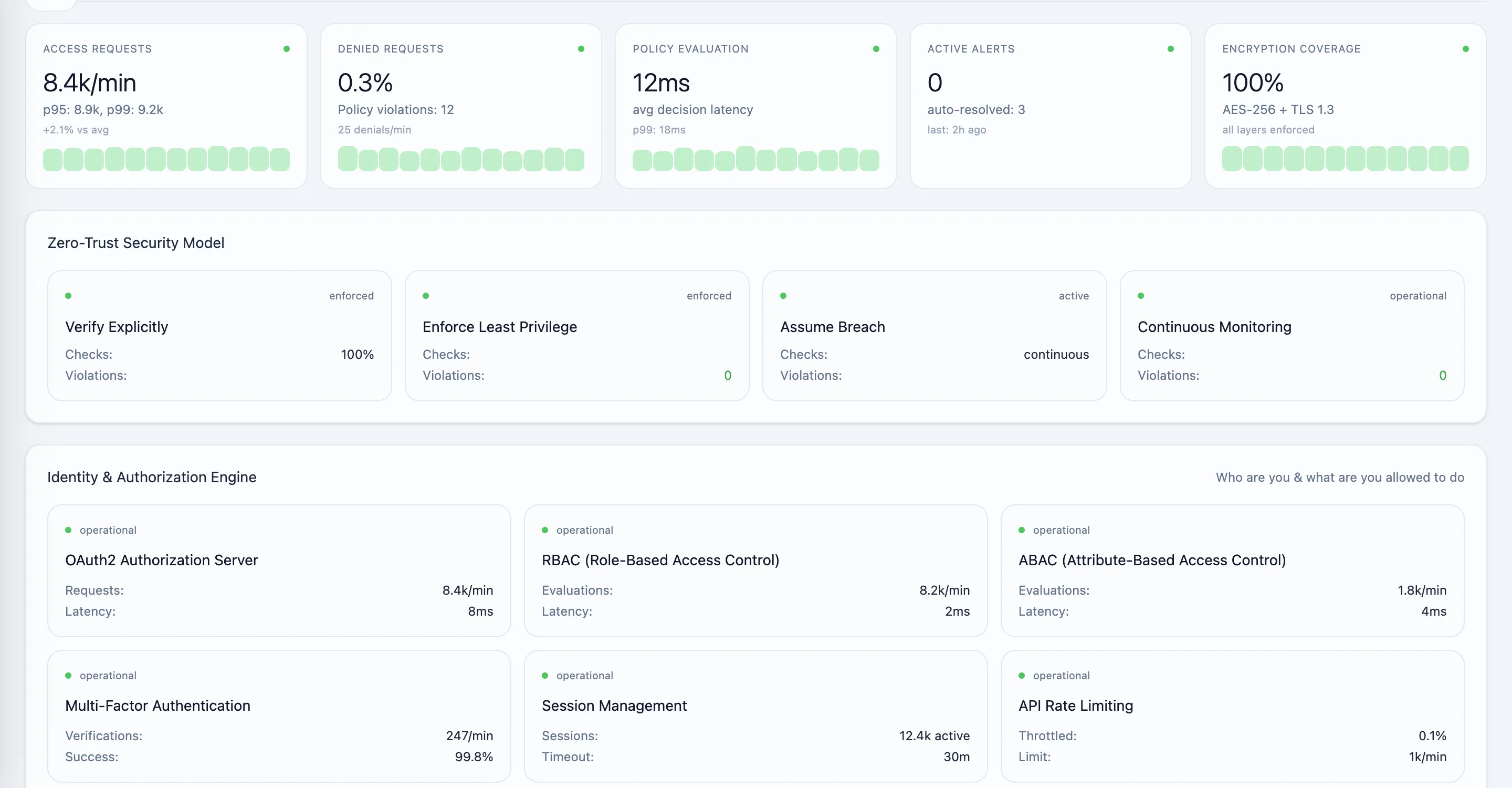Toggle the active badge on Assume Breach
Image resolution: width=1512 pixels, height=788 pixels.
pos(1074,295)
